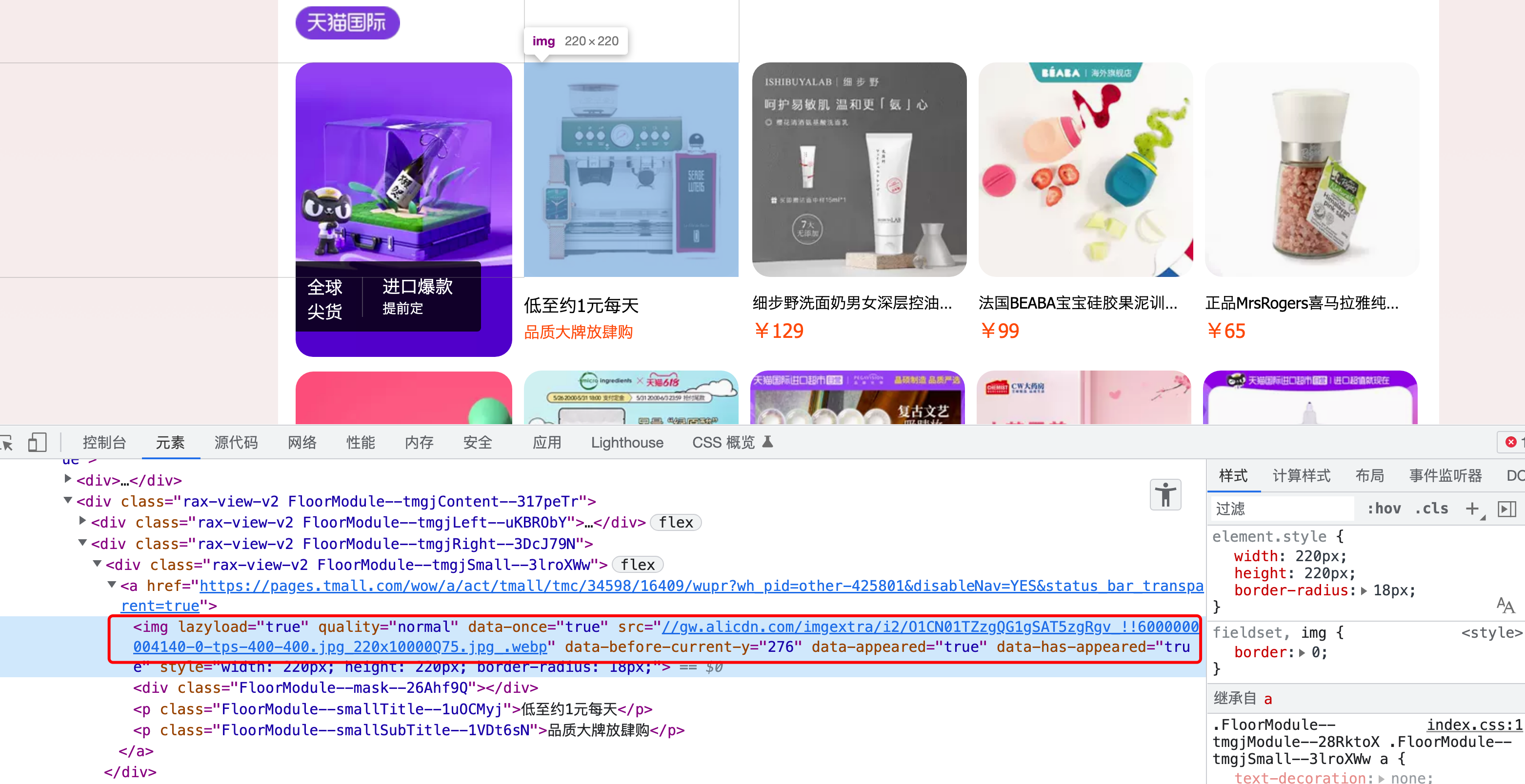Open the pages.tmall.com href link
The height and width of the screenshot is (784, 1525).
(662, 596)
